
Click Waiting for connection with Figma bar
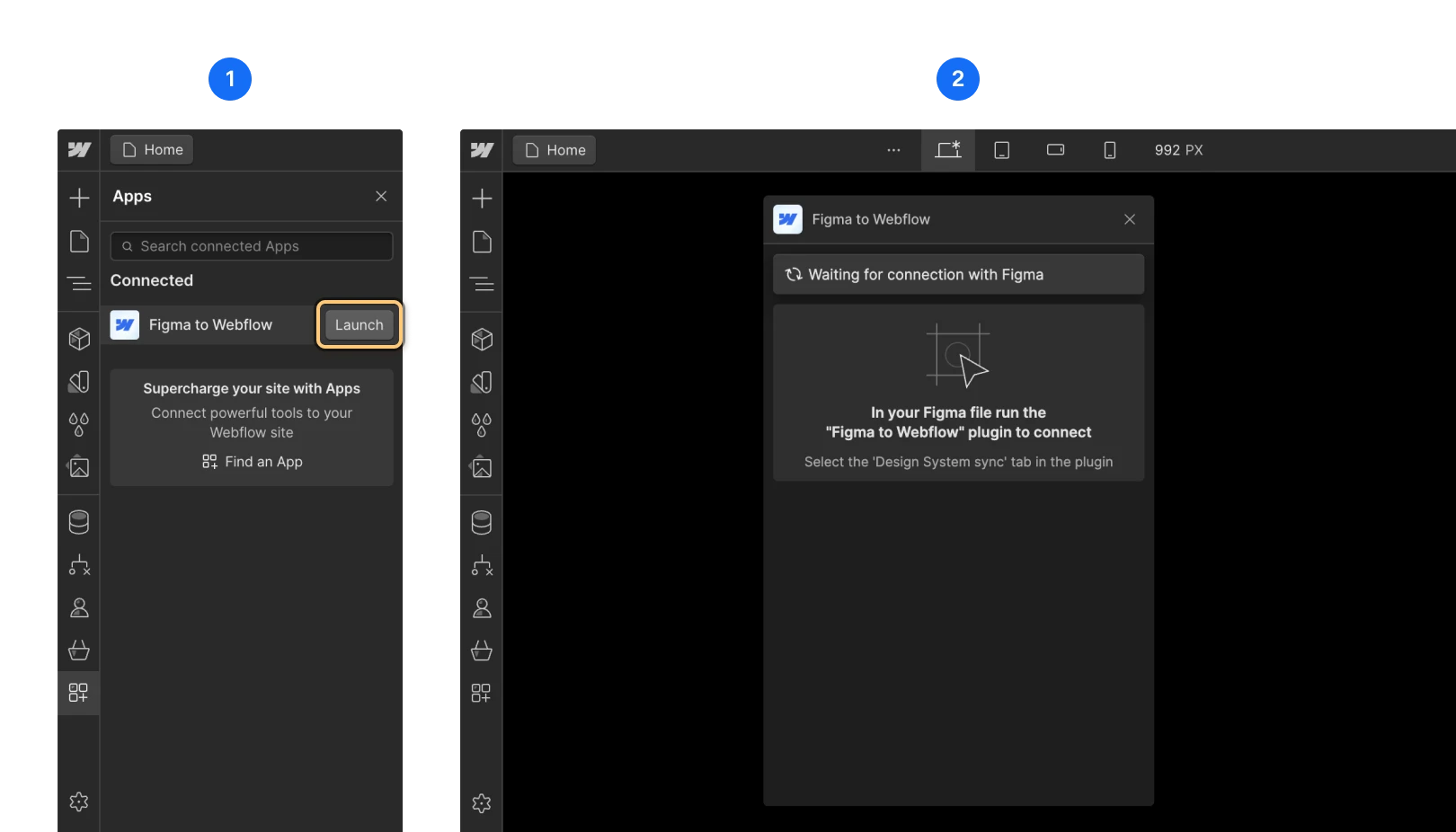[x=958, y=274]
